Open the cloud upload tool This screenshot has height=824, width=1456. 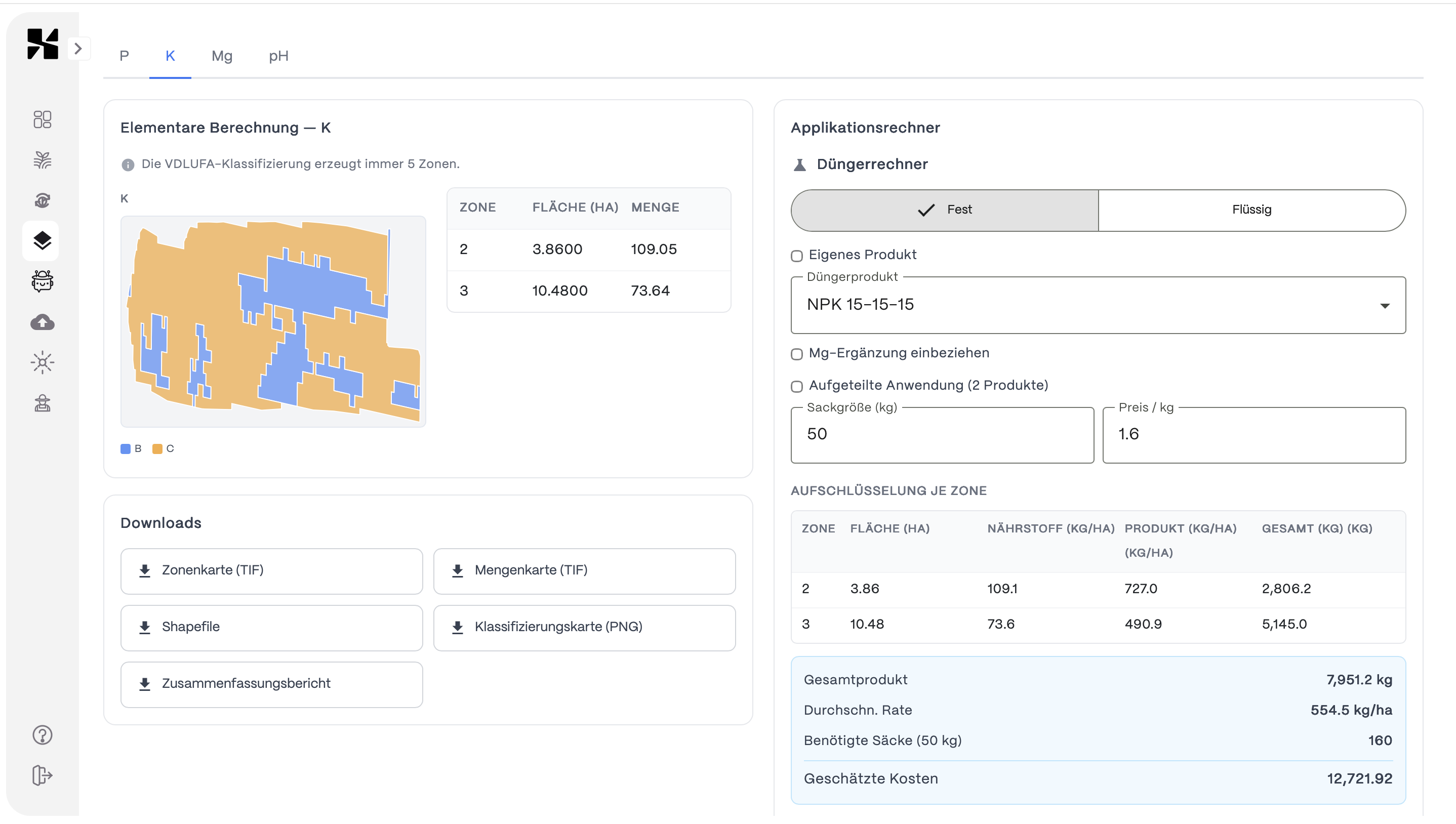42,322
